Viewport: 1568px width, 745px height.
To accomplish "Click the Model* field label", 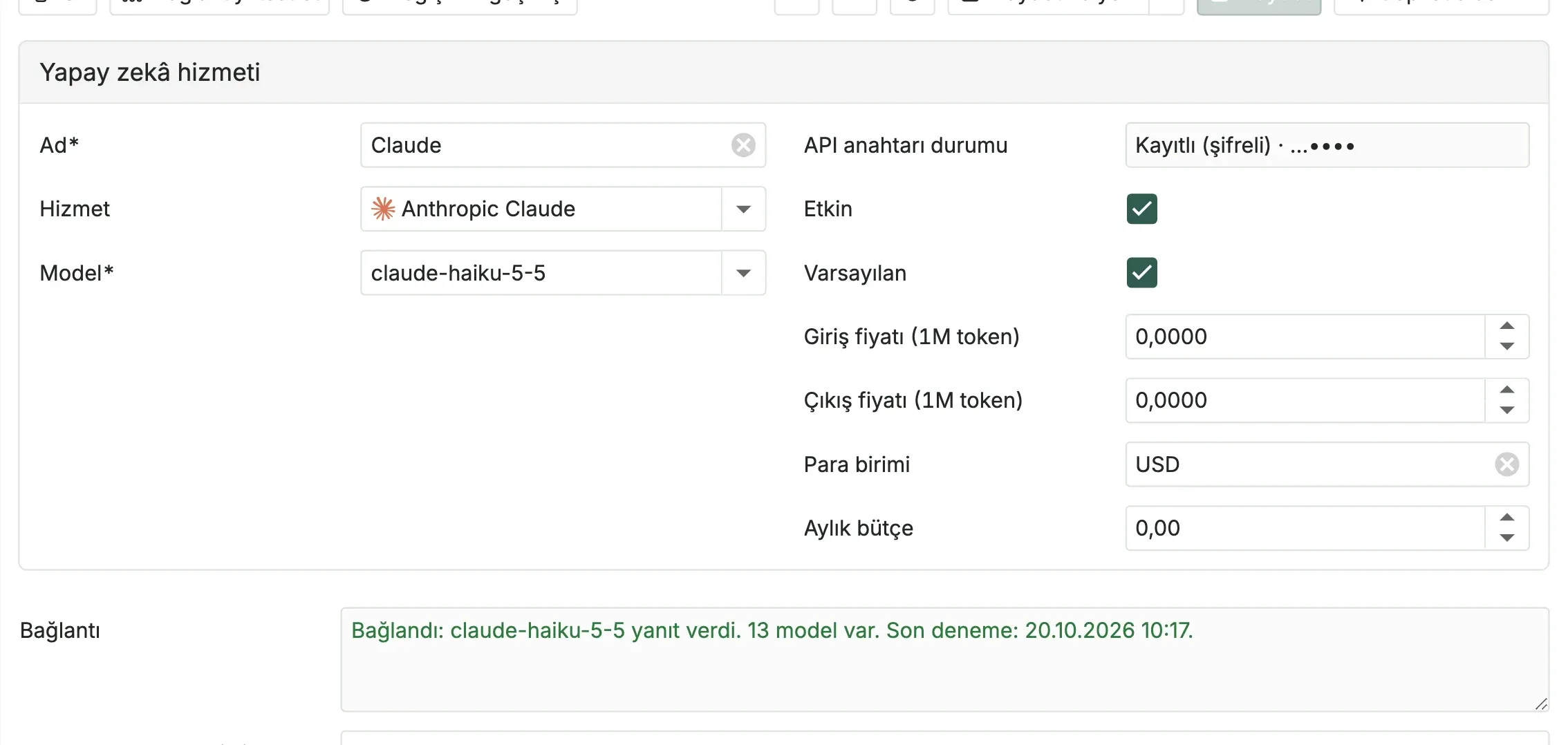I will click(x=76, y=273).
